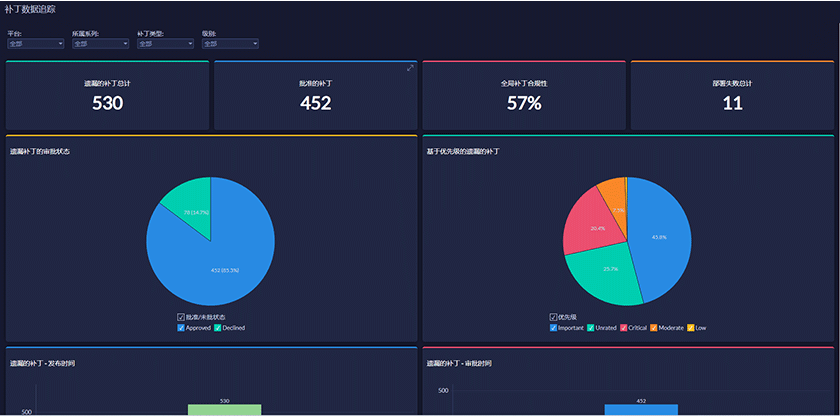The height and width of the screenshot is (417, 840).
Task: Uncheck the Approved legend checkbox
Action: click(181, 327)
